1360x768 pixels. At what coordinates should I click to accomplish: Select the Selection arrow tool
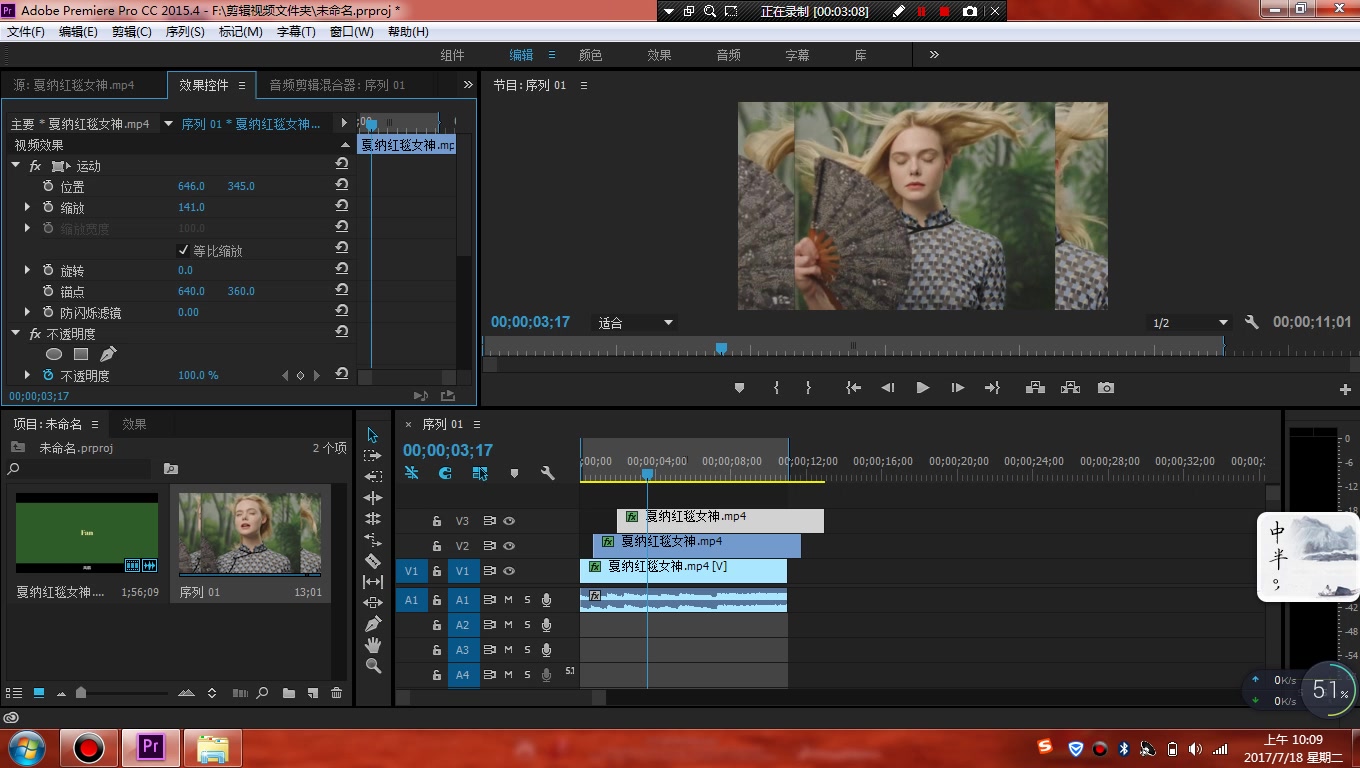coord(373,435)
